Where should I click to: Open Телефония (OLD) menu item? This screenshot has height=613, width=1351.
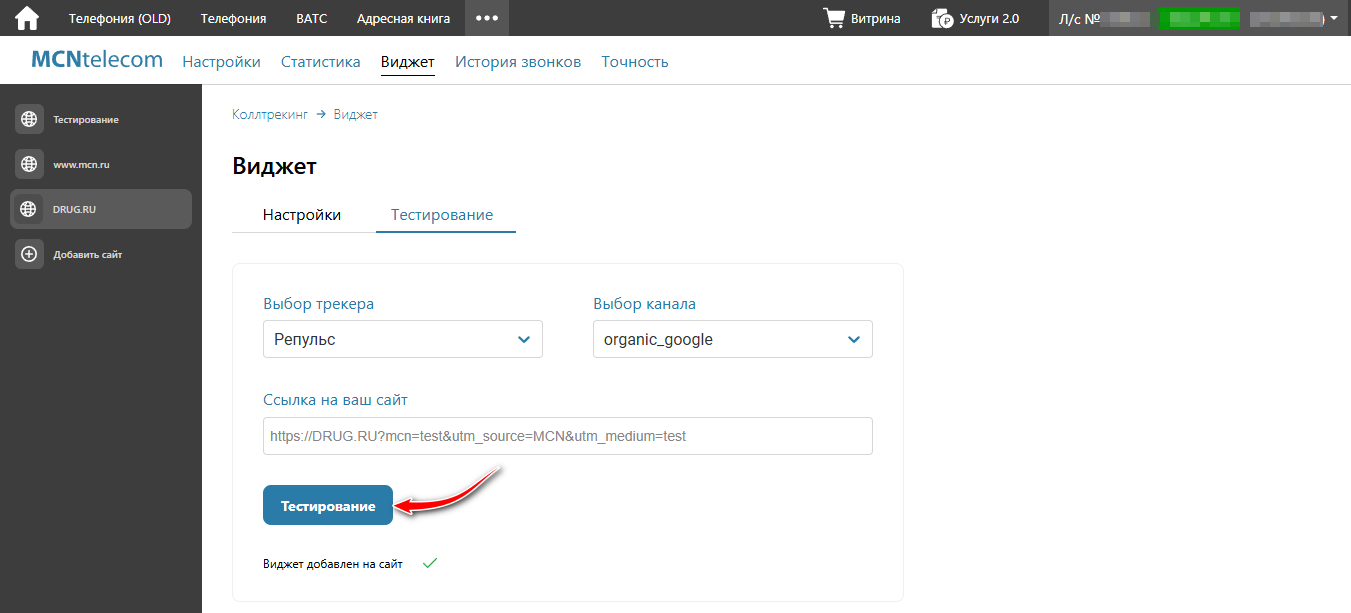click(x=120, y=18)
